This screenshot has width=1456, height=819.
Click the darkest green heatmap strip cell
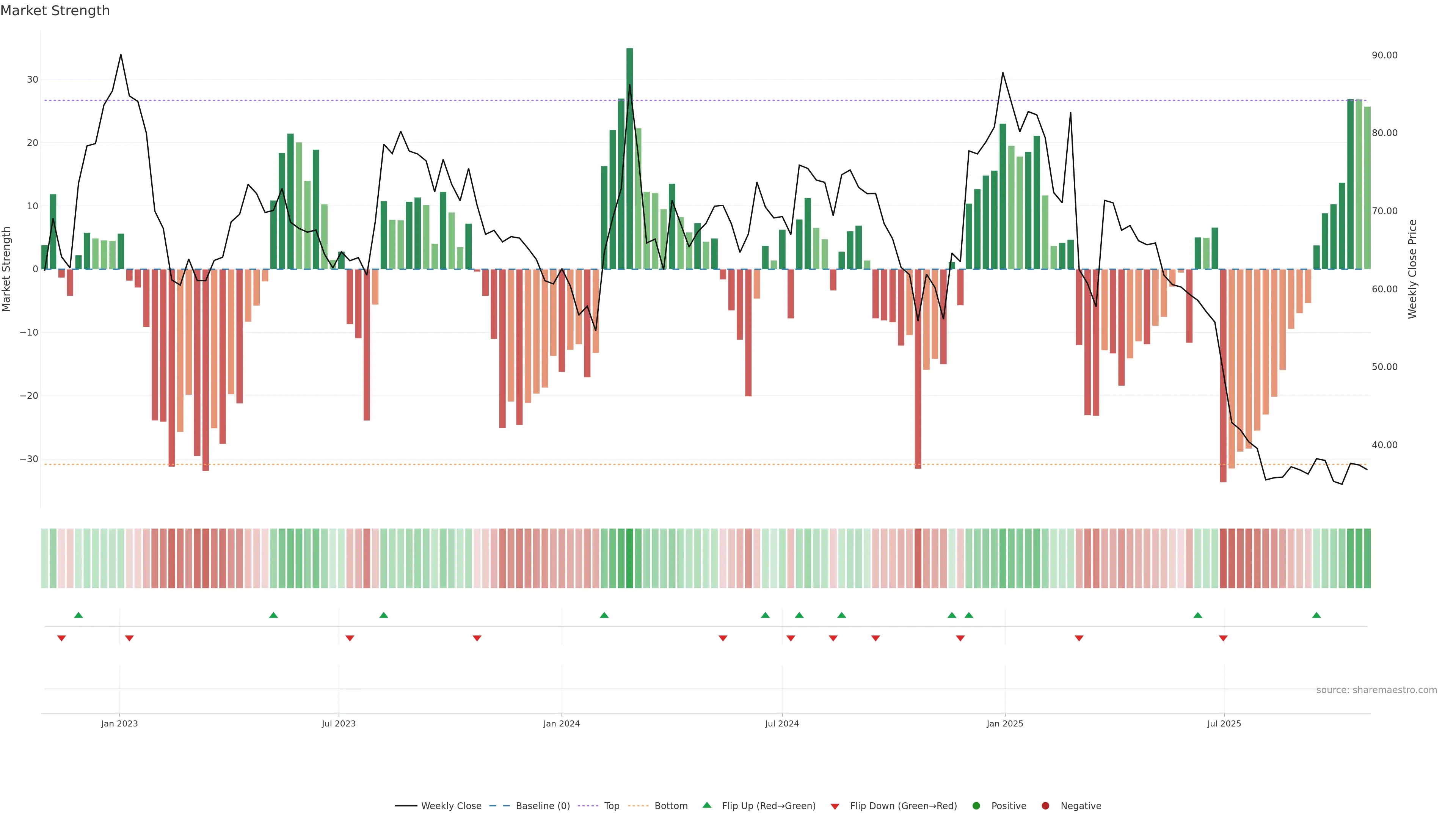(x=630, y=558)
